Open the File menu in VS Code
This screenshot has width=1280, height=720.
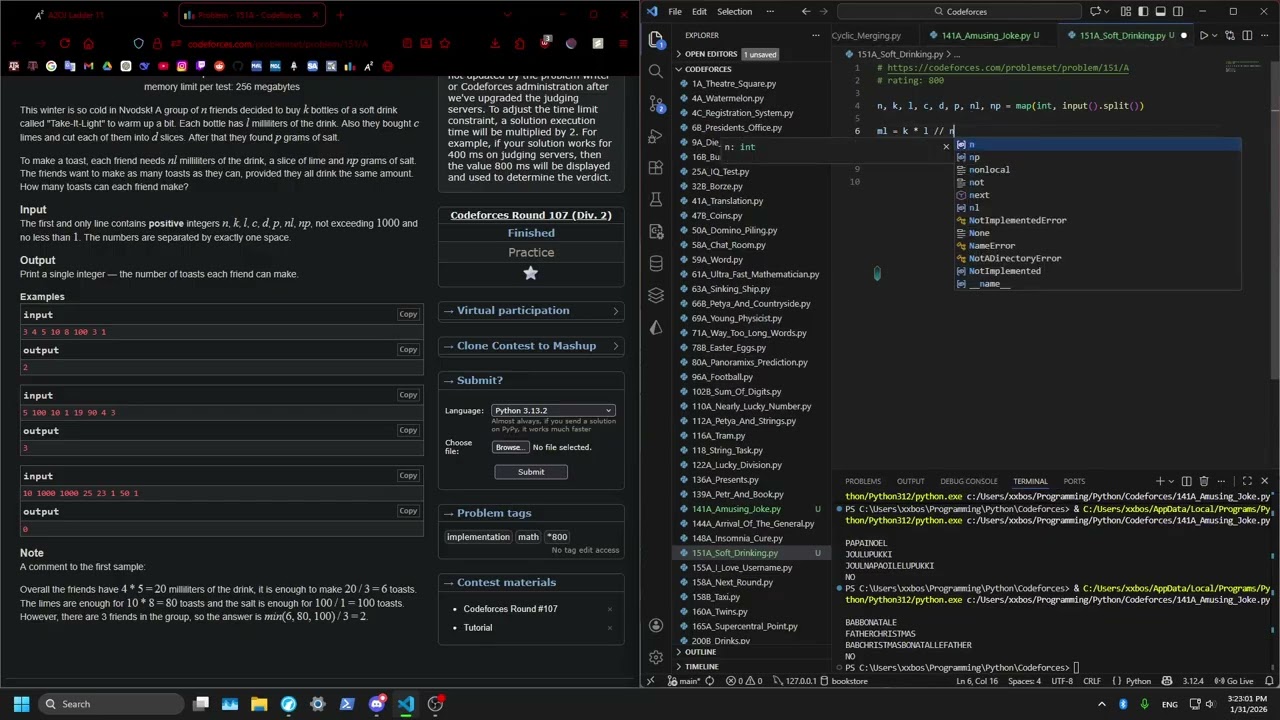675,11
